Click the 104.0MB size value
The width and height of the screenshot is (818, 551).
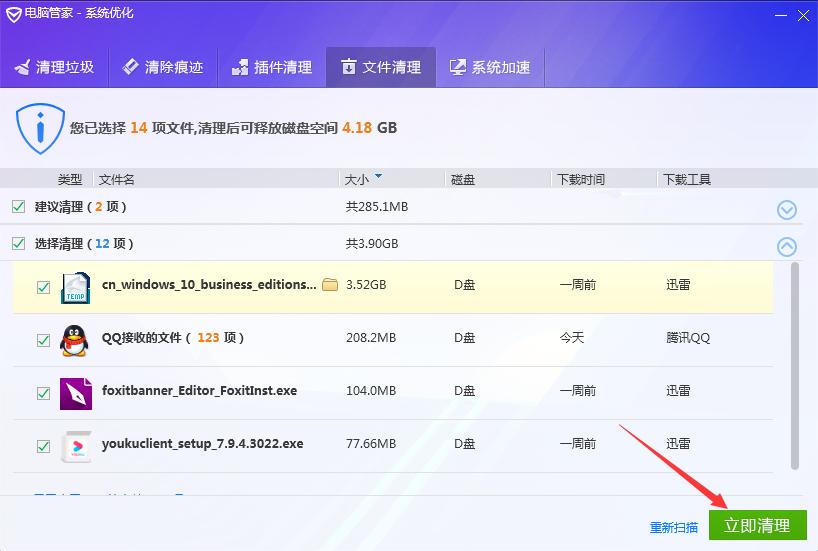coord(371,390)
